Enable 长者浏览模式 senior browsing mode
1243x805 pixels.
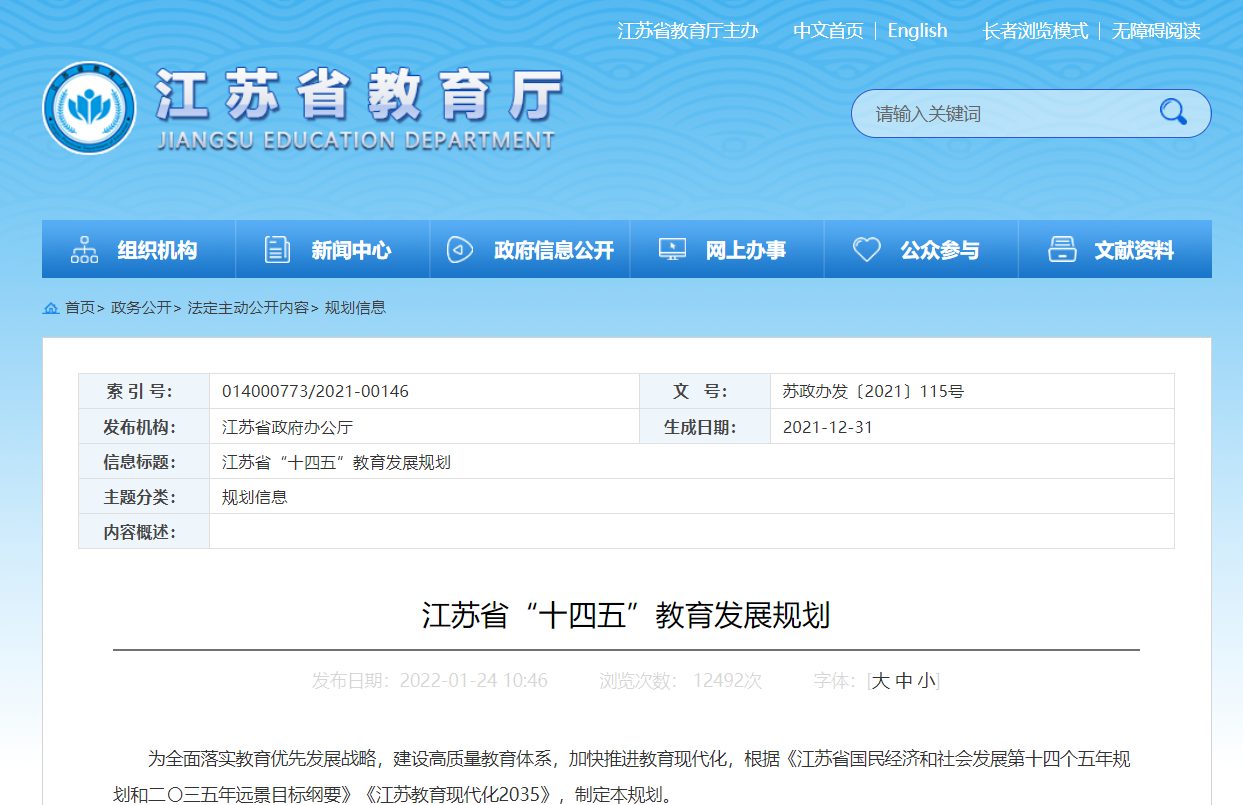click(1035, 31)
